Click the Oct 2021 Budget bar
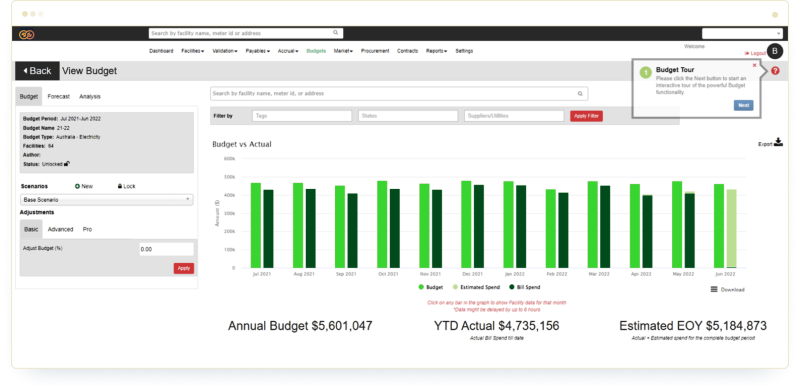This screenshot has width=800, height=392. tap(382, 224)
